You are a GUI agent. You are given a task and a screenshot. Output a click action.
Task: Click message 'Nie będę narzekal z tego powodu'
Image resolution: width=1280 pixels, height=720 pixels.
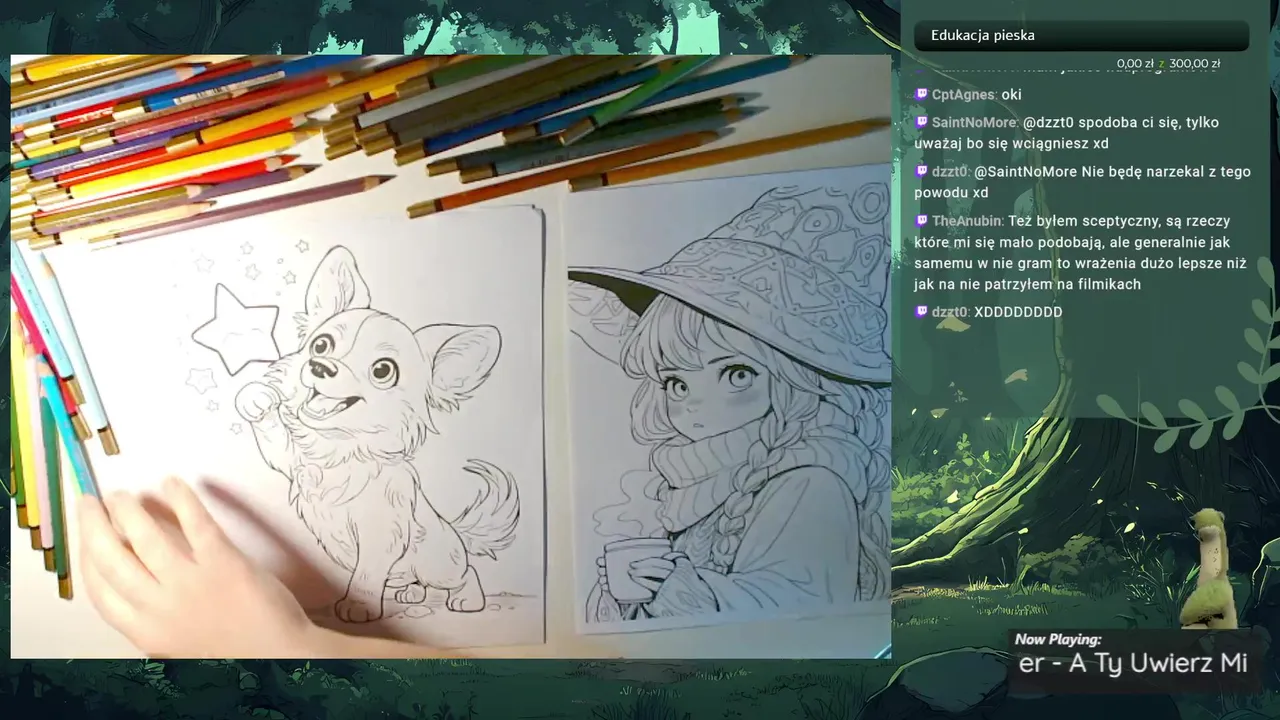[x=1082, y=182]
